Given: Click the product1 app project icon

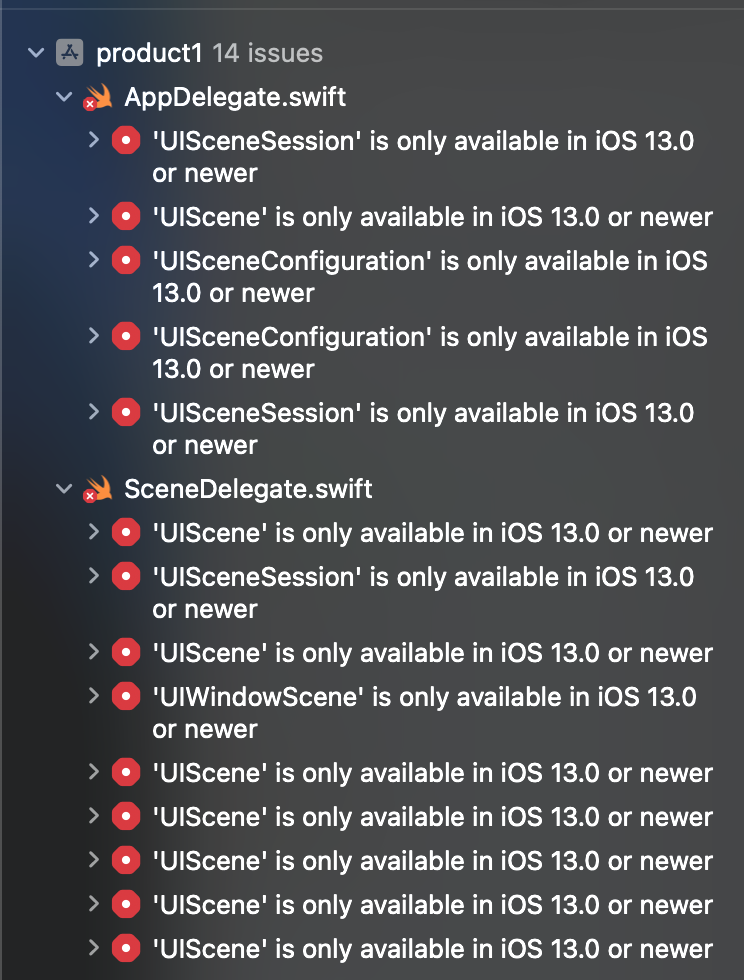Looking at the screenshot, I should 69,52.
